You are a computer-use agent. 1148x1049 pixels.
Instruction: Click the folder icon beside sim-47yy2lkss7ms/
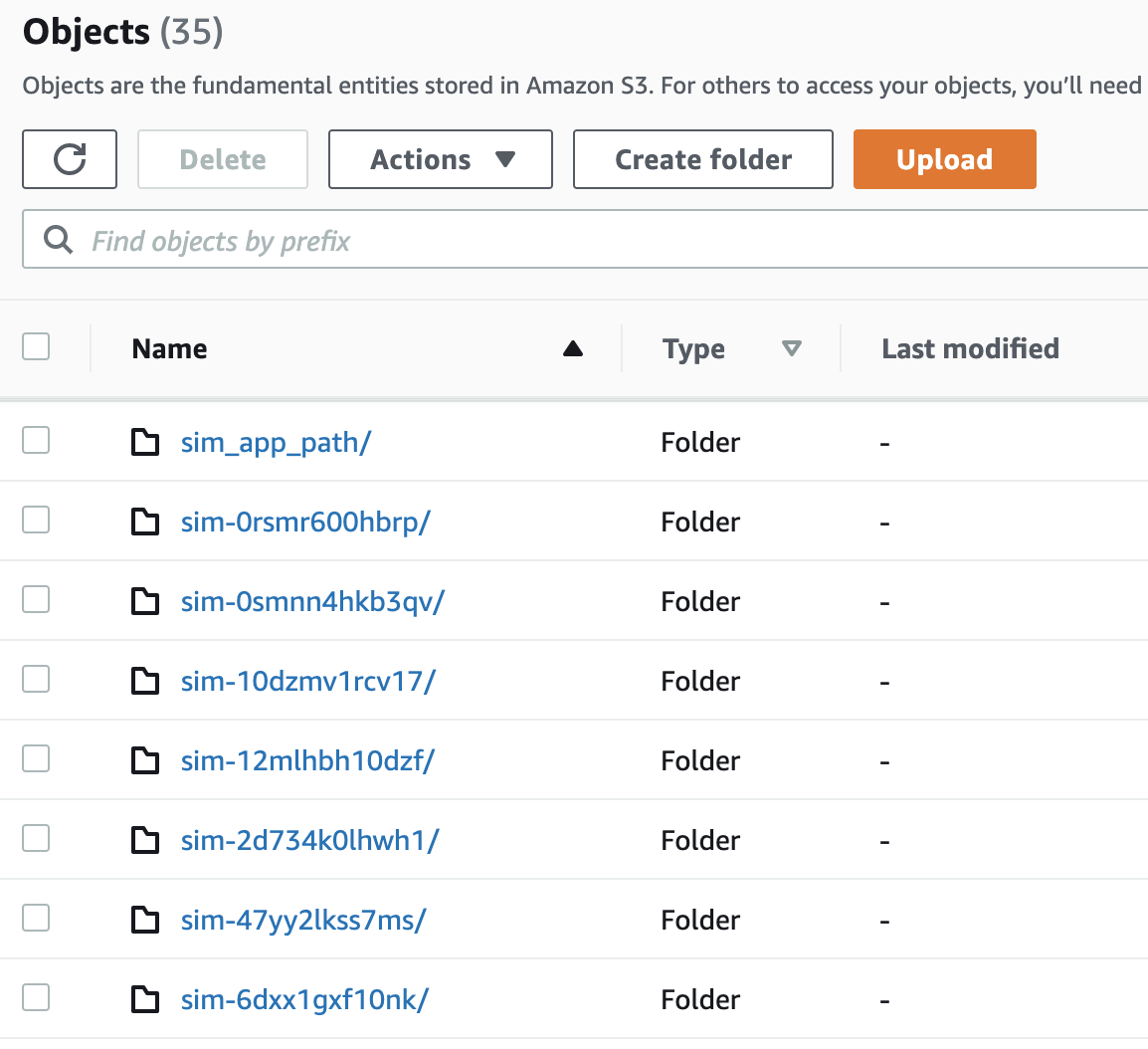(146, 920)
